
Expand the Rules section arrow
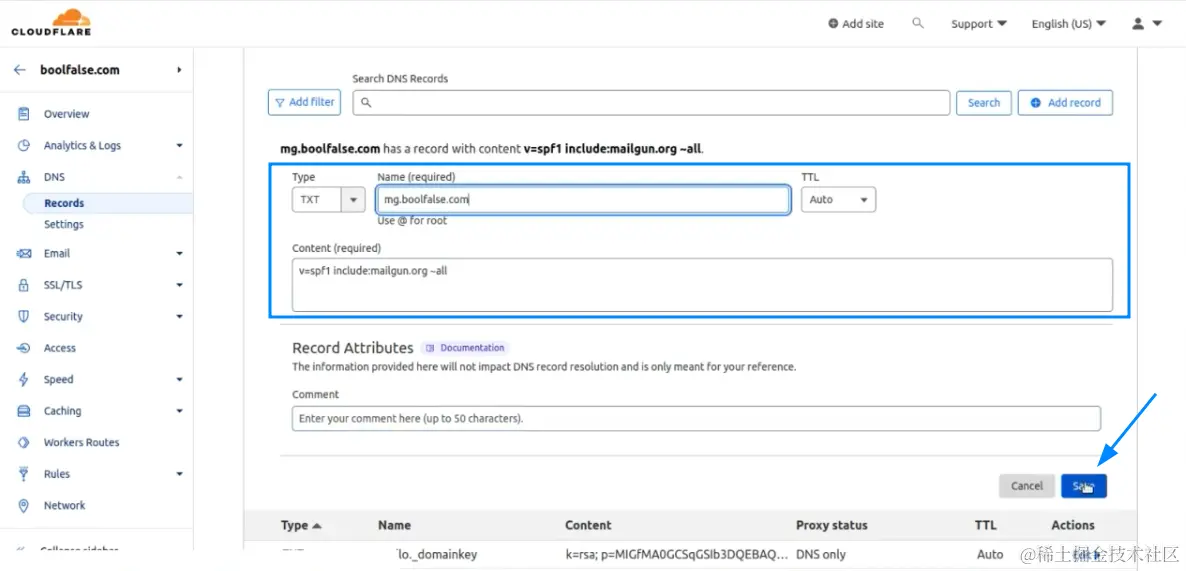[x=179, y=474]
